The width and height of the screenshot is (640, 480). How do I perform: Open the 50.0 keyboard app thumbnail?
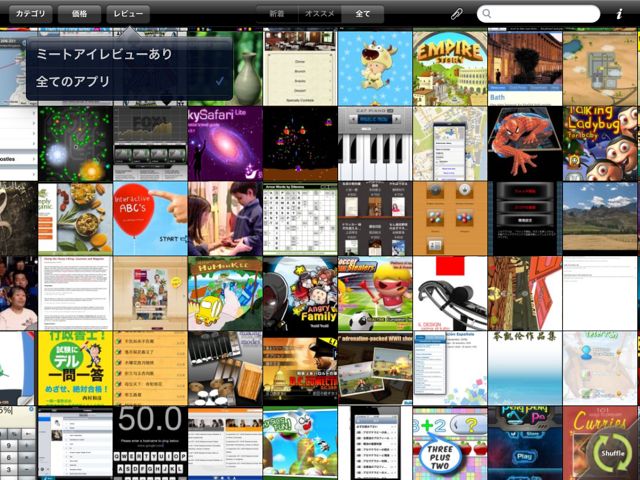click(x=150, y=443)
